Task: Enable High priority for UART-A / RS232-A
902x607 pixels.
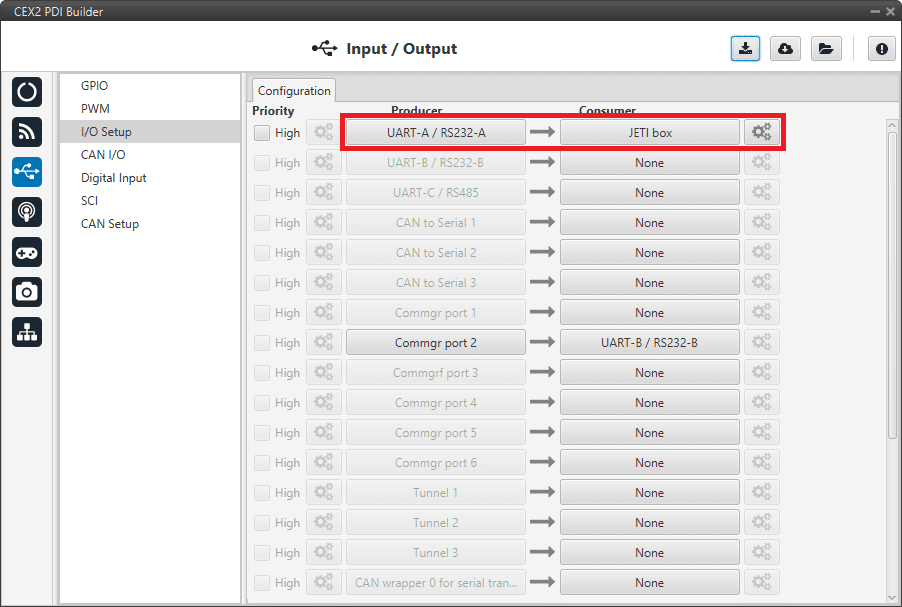Action: (x=262, y=133)
